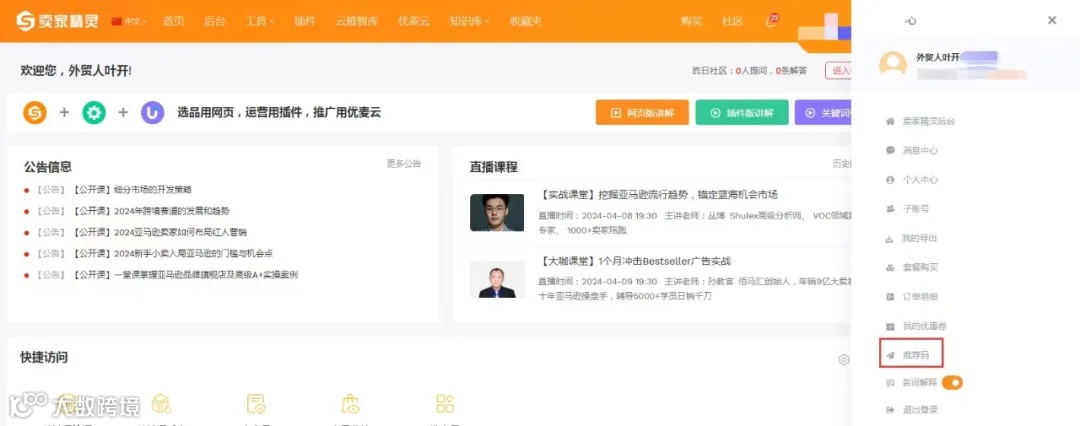1080x426 pixels.
Task: Close the side panel with X
Action: tap(1052, 21)
